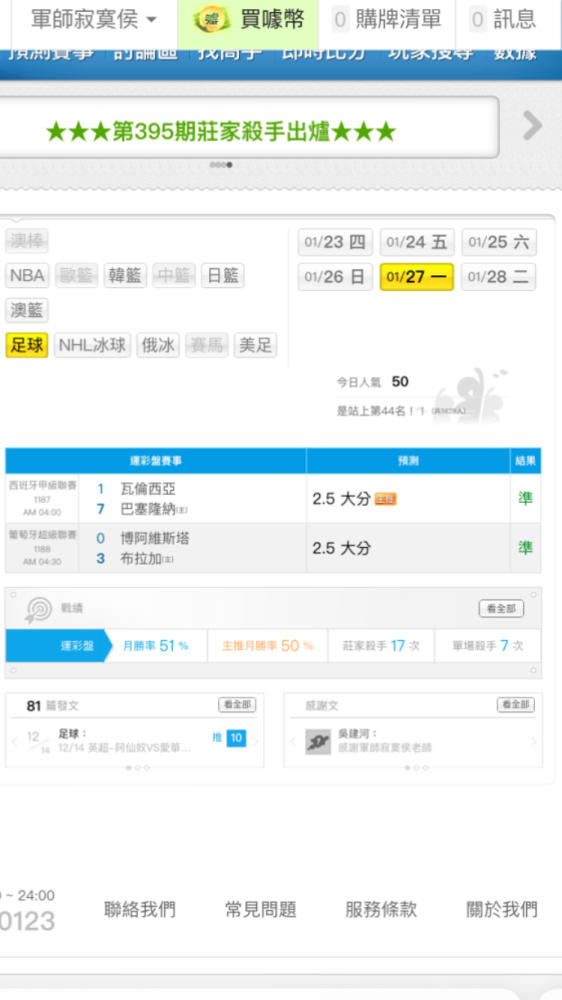Open the 第395期莊家殺手出爐 announcement
This screenshot has width=562, height=1000.
(221, 132)
